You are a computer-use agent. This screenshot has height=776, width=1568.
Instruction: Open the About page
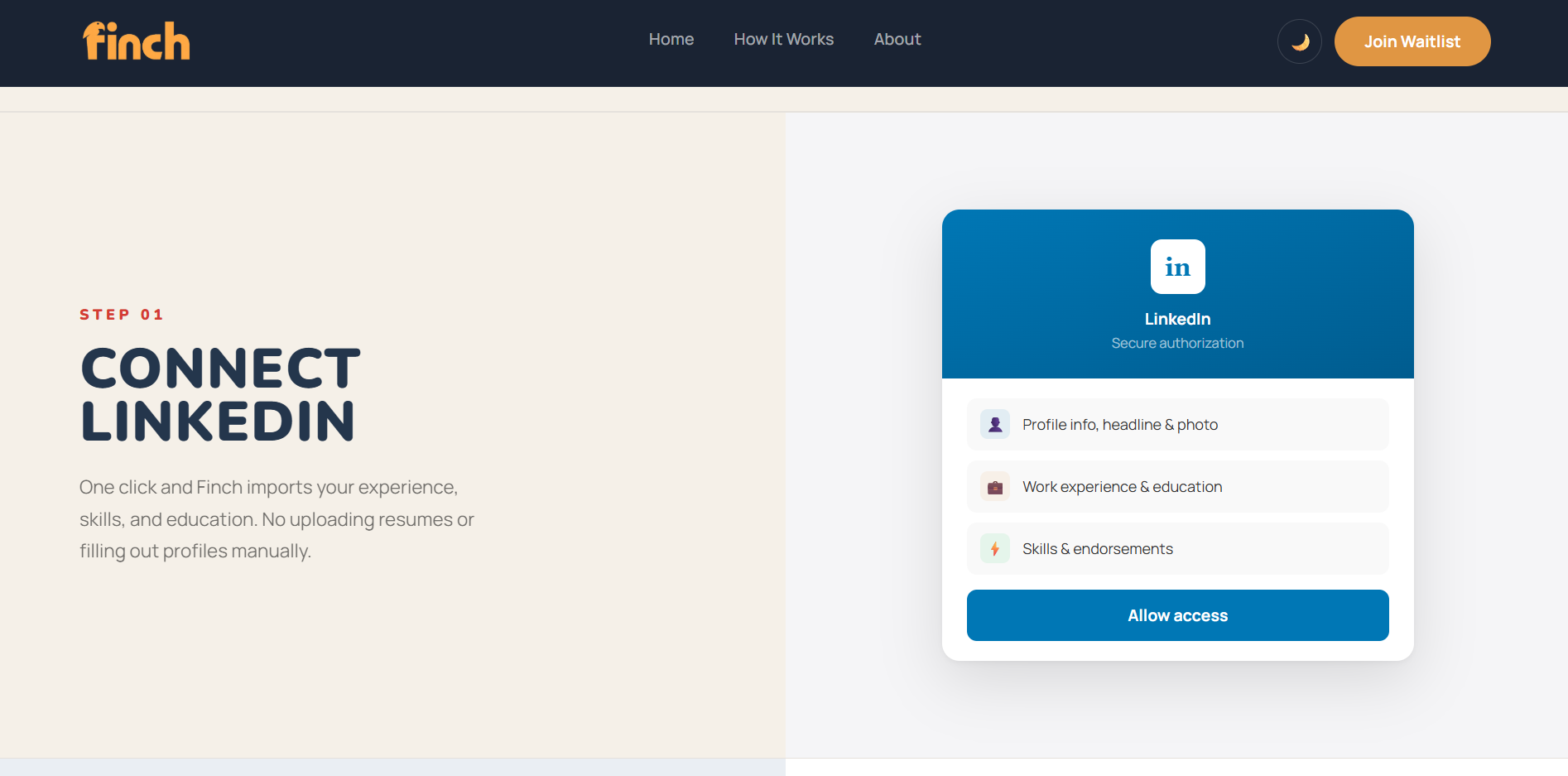click(x=897, y=39)
